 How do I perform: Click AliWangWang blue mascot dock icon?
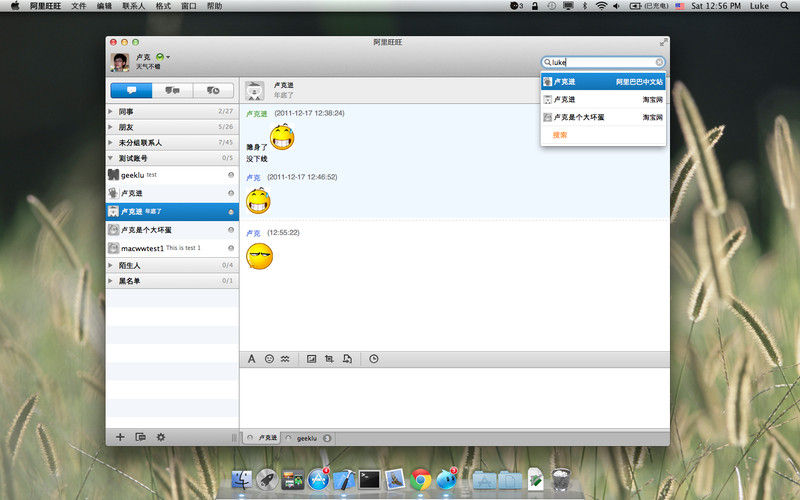[x=446, y=480]
